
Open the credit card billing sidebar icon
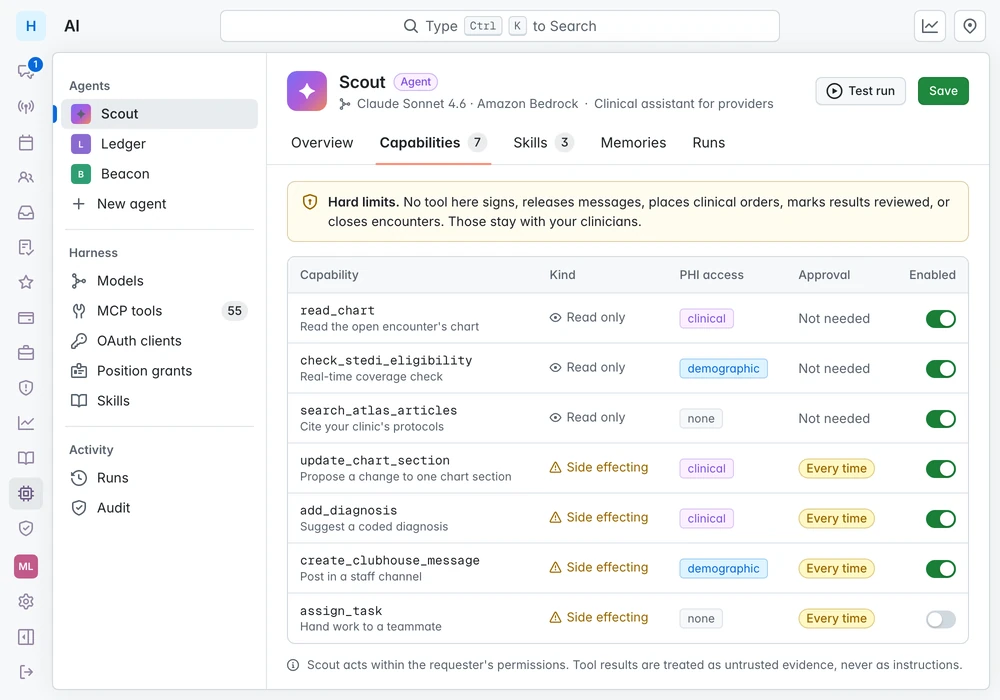tap(26, 317)
